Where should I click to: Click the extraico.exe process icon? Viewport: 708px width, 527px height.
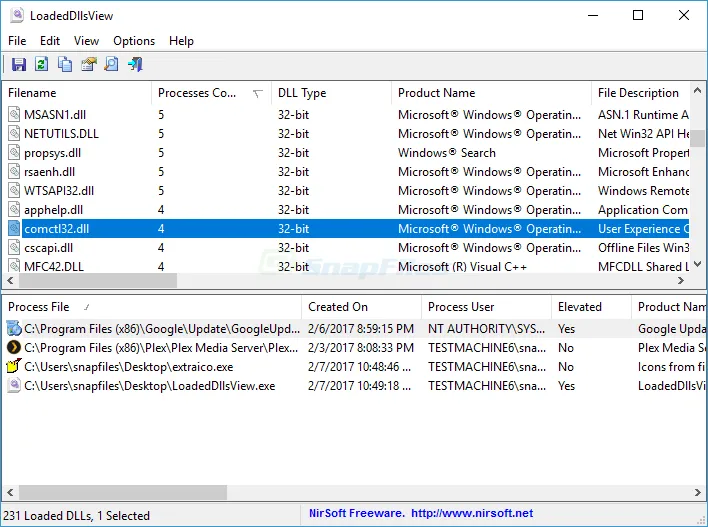click(14, 366)
